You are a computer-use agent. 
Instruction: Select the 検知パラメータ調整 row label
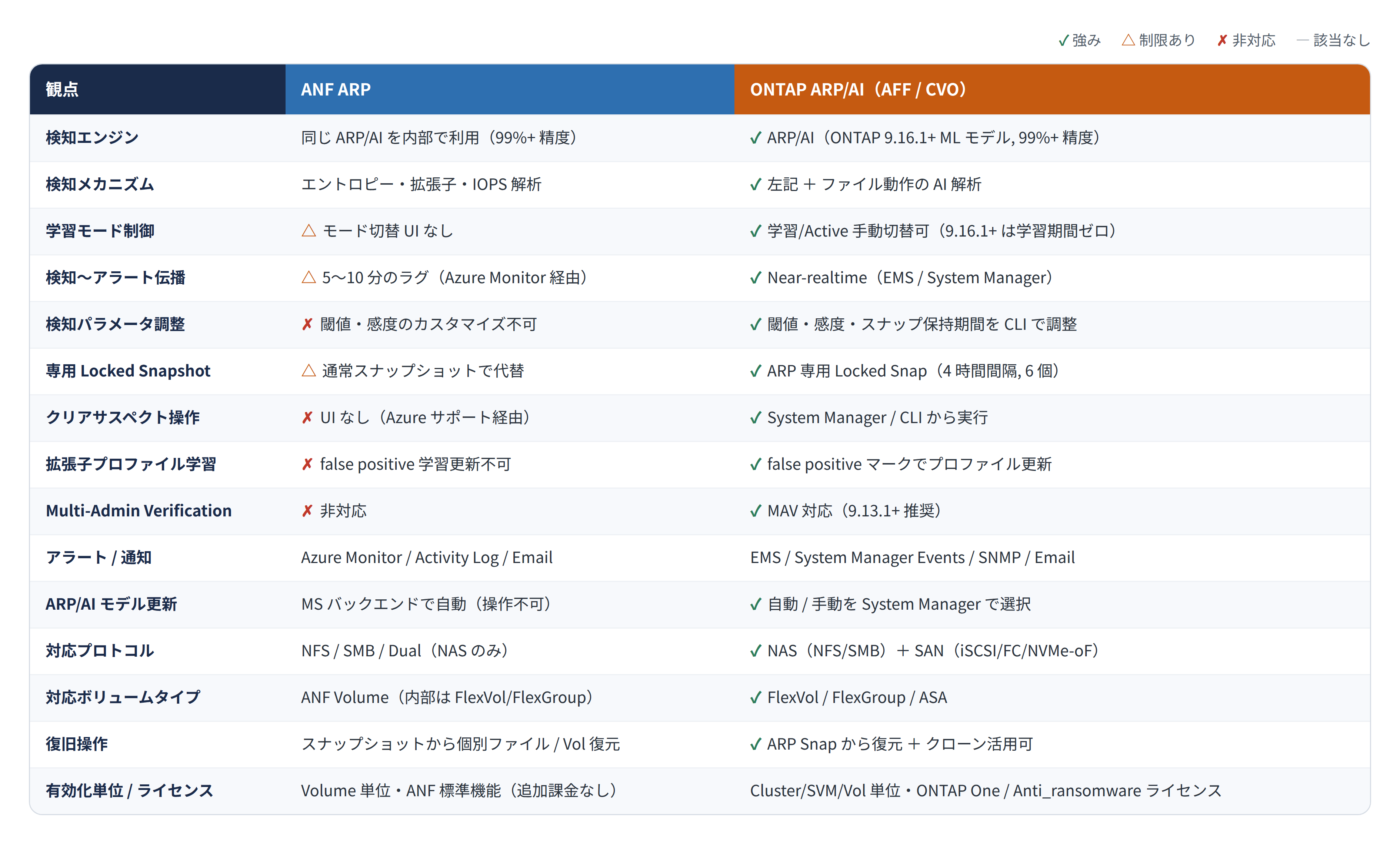tap(115, 324)
